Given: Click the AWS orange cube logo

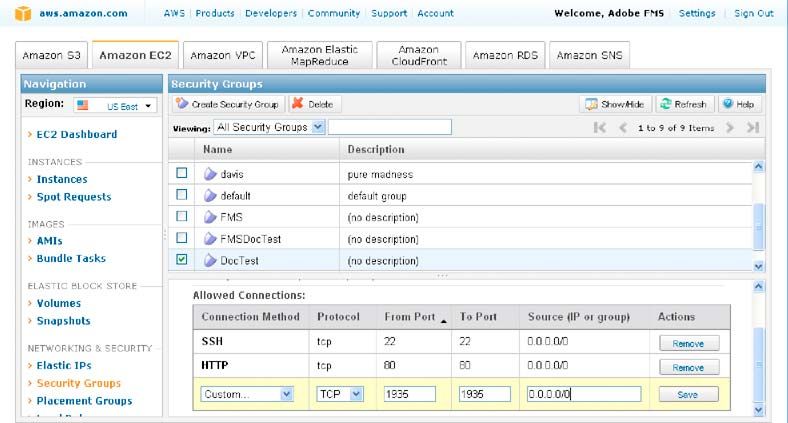Looking at the screenshot, I should 23,14.
